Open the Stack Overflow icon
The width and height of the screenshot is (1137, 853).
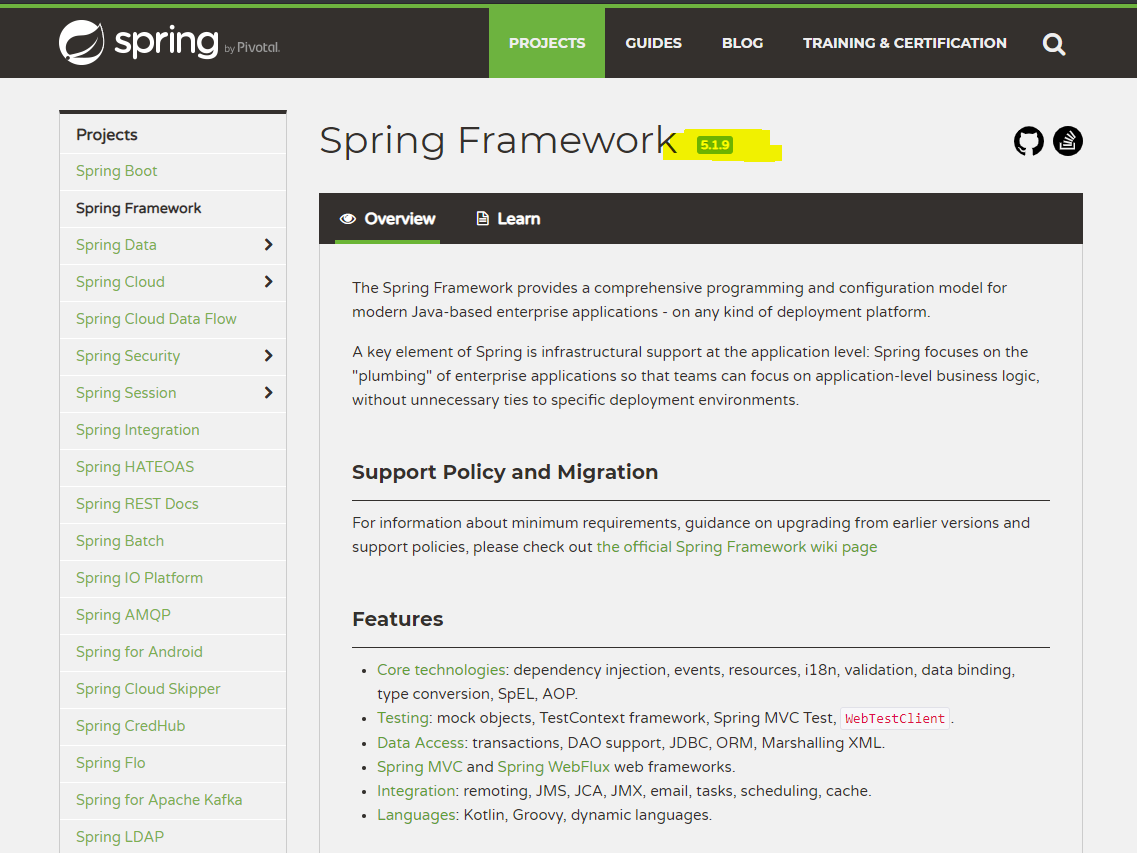(x=1067, y=141)
